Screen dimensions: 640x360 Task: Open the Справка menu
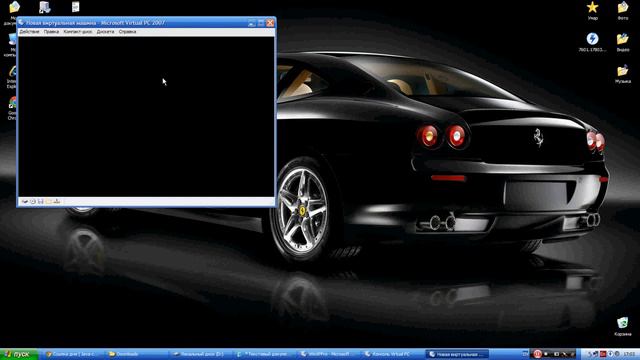pos(127,31)
